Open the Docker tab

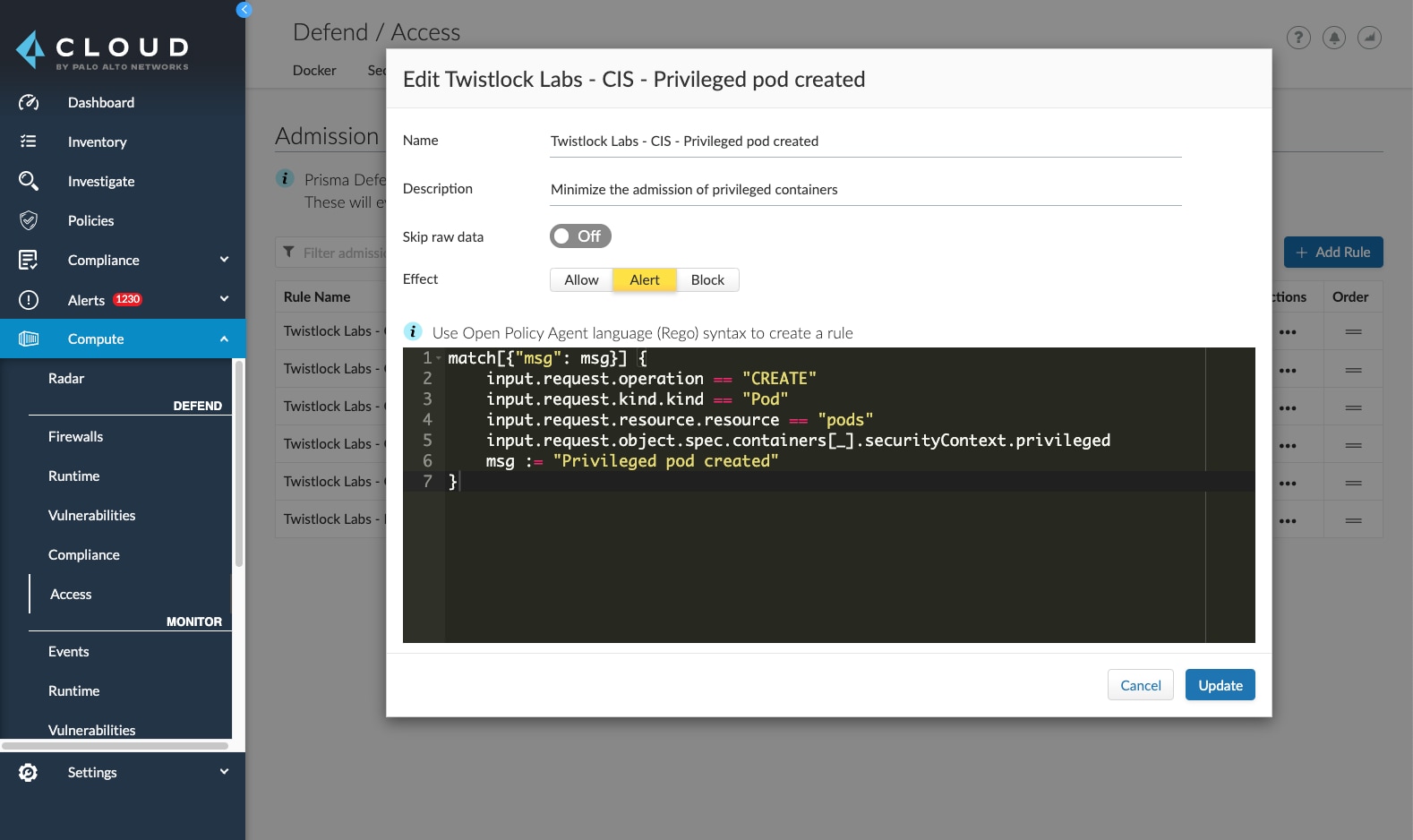(x=314, y=70)
